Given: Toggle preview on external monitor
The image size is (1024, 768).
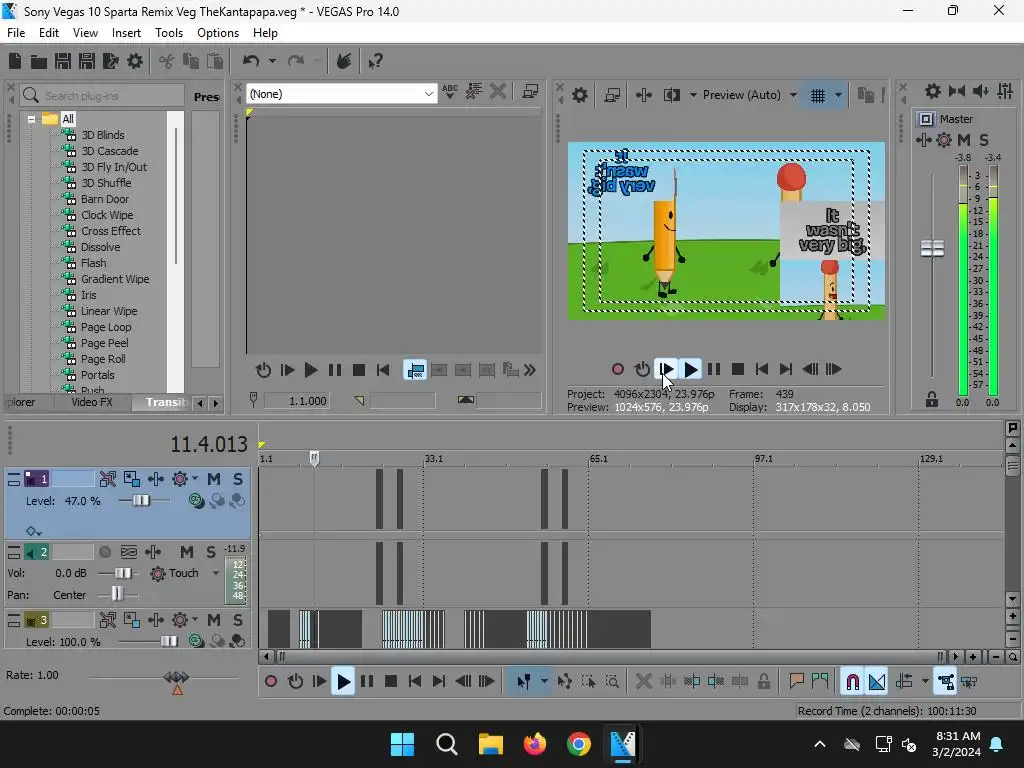Looking at the screenshot, I should click(612, 95).
